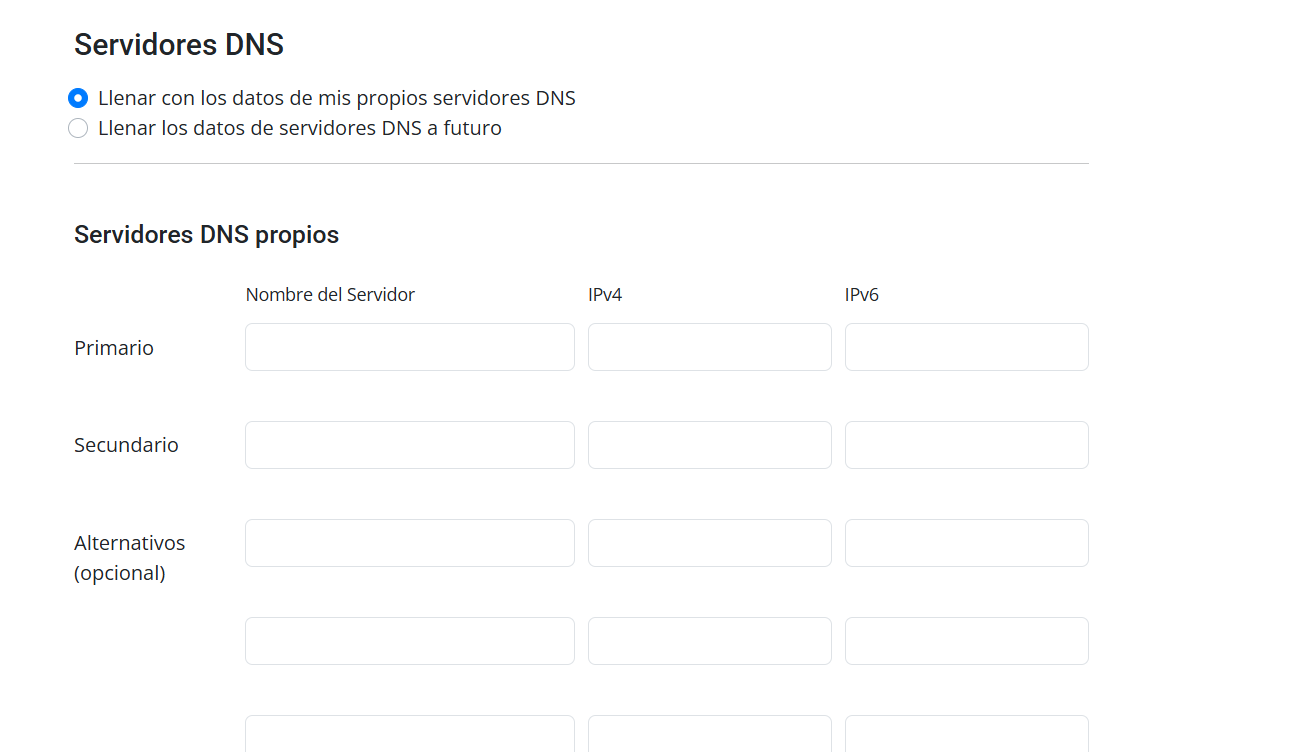
Task: Click the 'Alternativos (opcional)' row label
Action: [x=129, y=558]
